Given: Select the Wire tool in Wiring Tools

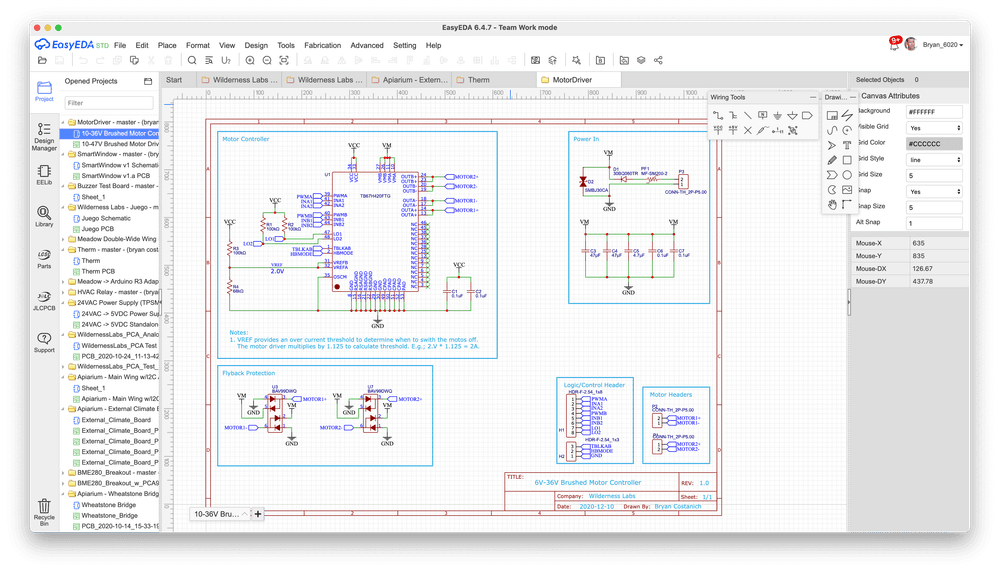Looking at the screenshot, I should click(718, 115).
